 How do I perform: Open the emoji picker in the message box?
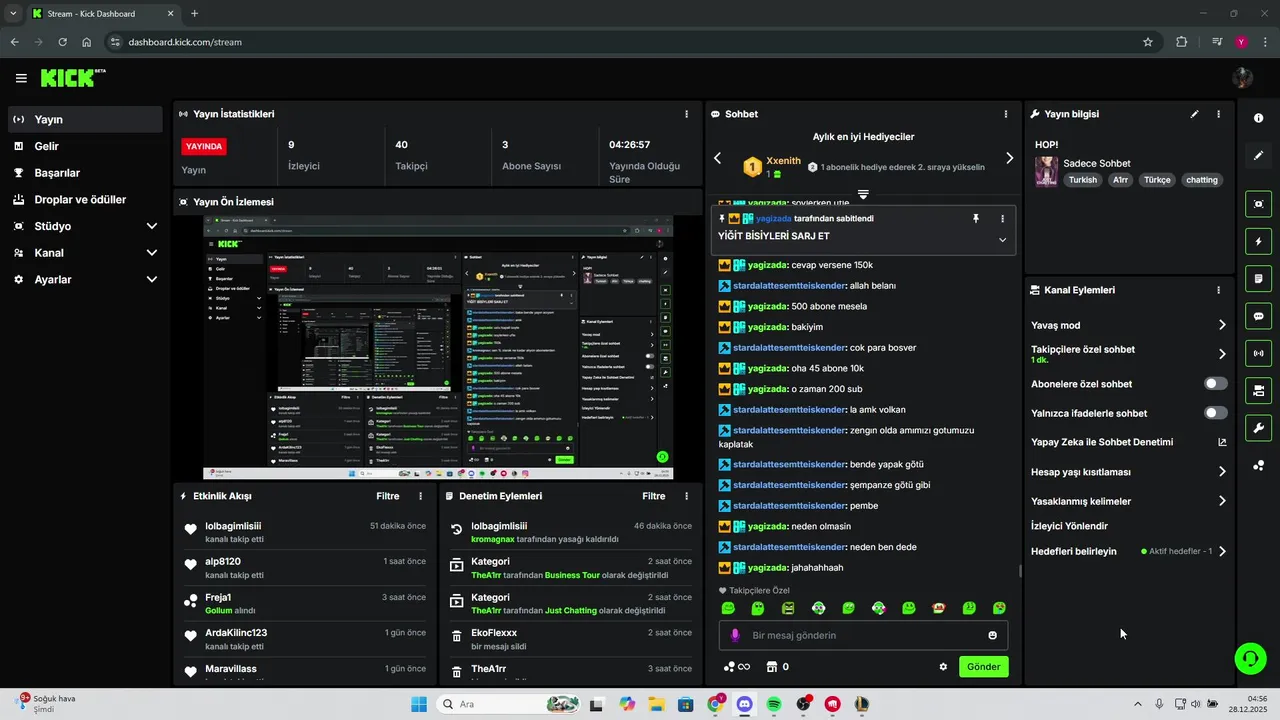[x=992, y=635]
